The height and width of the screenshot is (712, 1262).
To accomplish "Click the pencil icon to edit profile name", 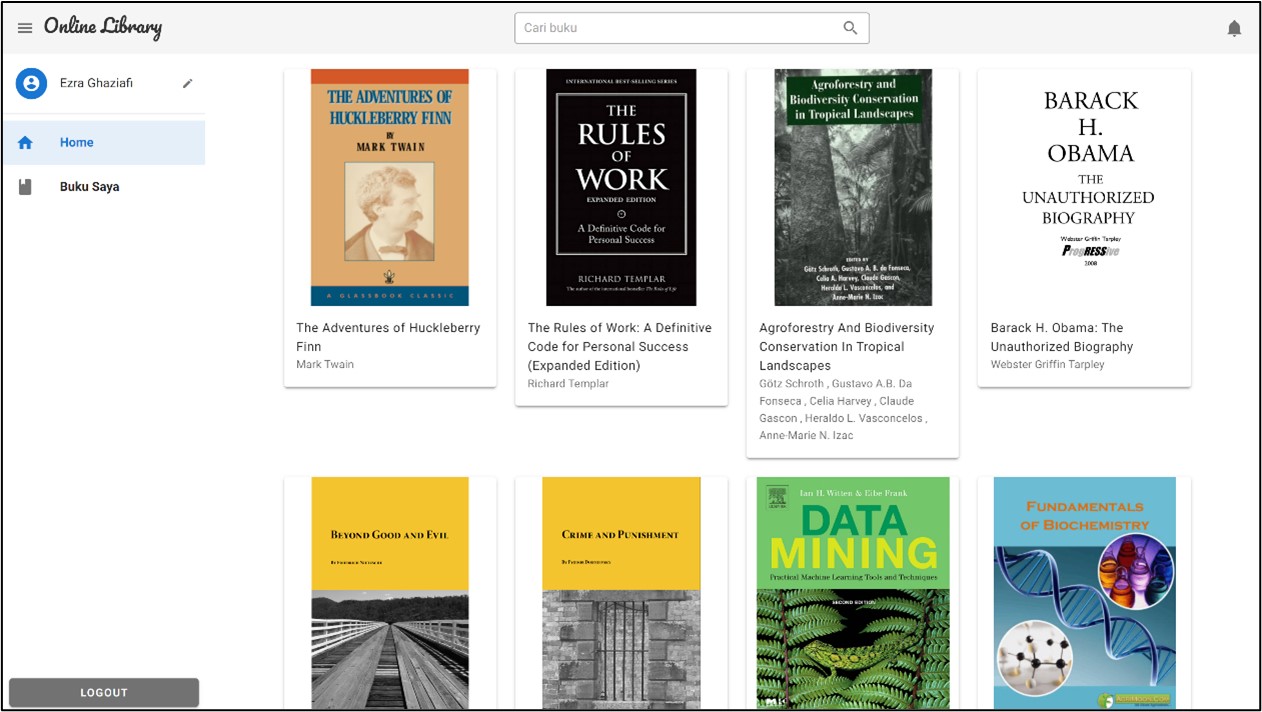I will point(187,83).
